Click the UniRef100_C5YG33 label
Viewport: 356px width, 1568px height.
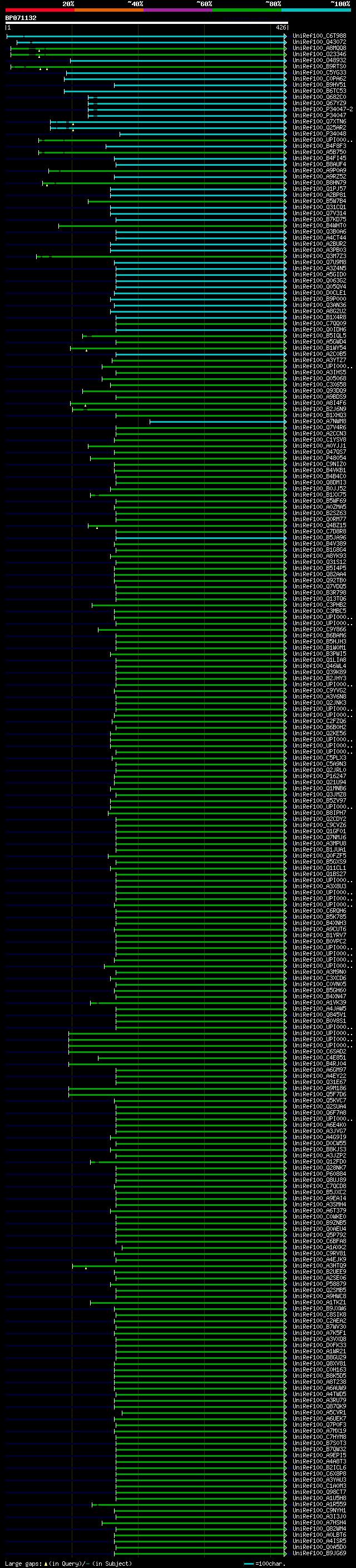(x=319, y=72)
